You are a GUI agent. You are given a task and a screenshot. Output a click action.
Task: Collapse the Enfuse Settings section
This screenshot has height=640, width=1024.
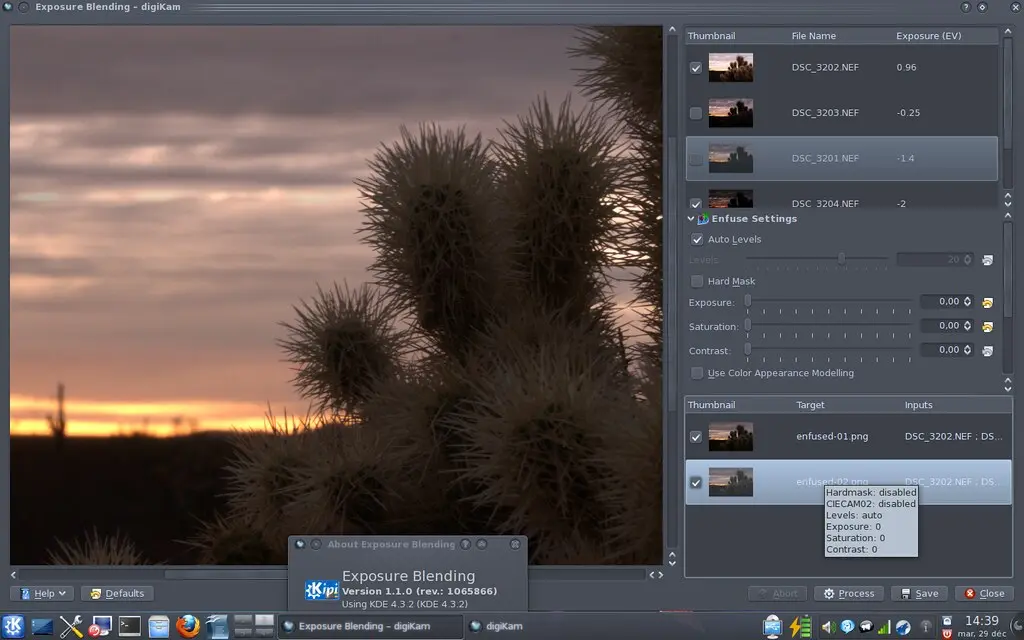[x=690, y=218]
